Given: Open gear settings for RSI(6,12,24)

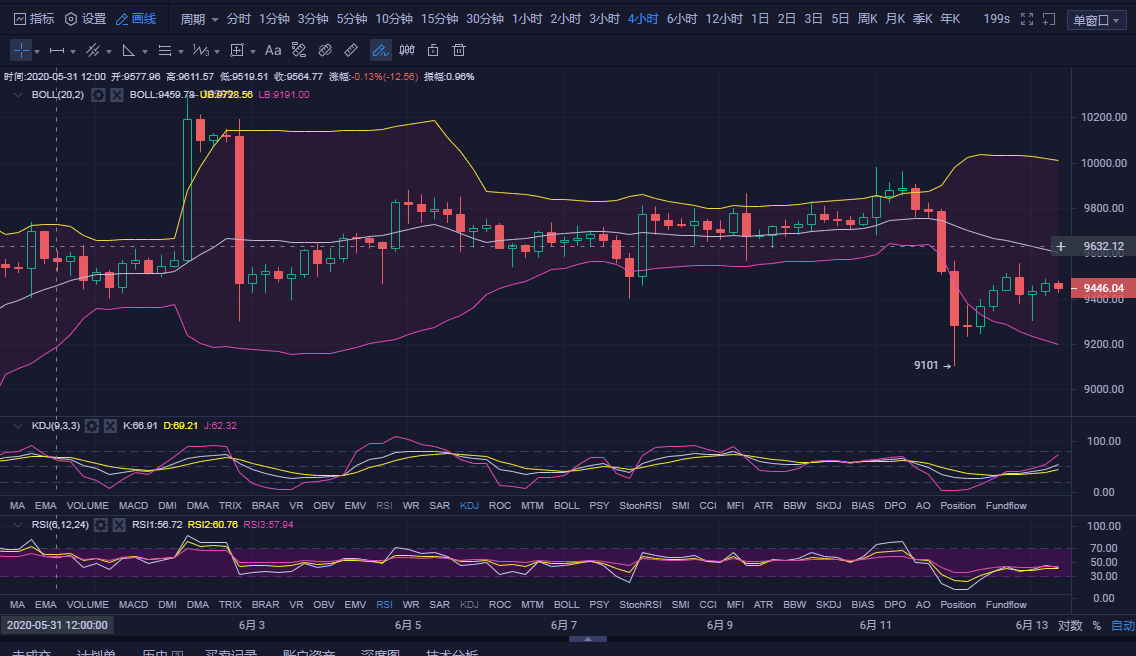Looking at the screenshot, I should tap(100, 525).
